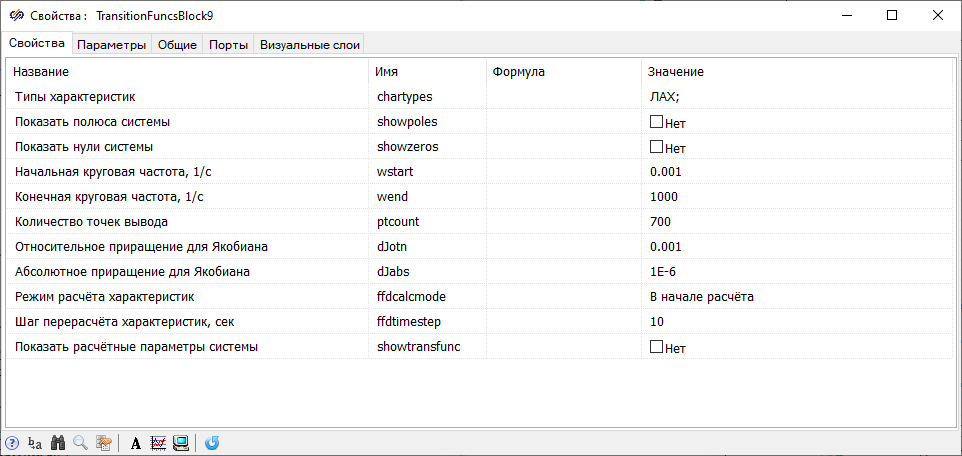The width and height of the screenshot is (962, 456).
Task: Click the computer monitor icon
Action: click(181, 443)
